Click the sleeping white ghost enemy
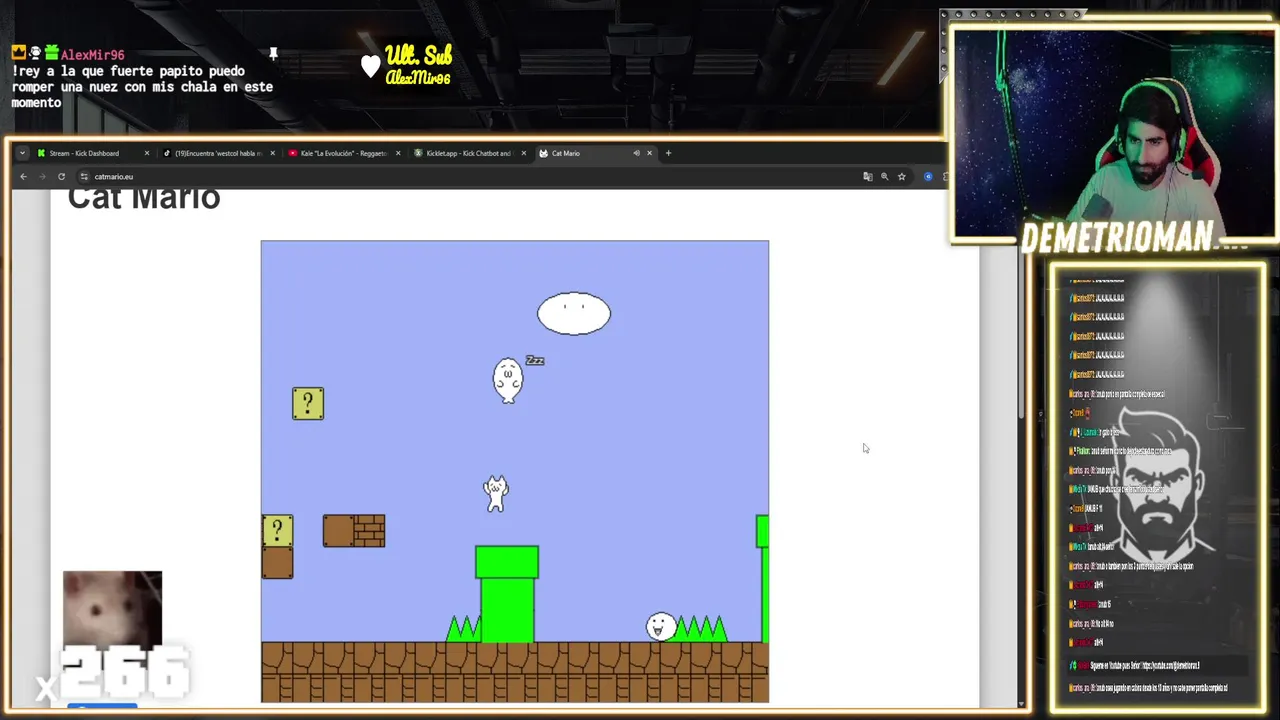 tap(508, 380)
